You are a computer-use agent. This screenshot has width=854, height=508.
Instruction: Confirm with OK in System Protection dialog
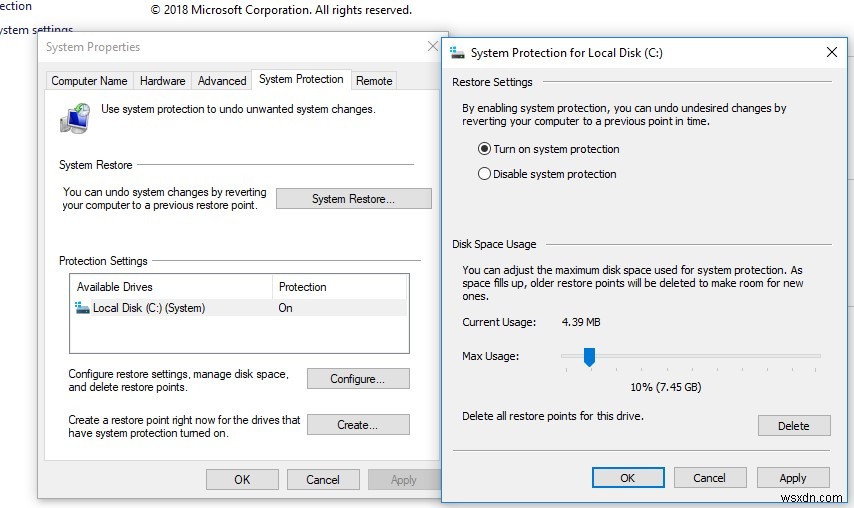(x=628, y=478)
